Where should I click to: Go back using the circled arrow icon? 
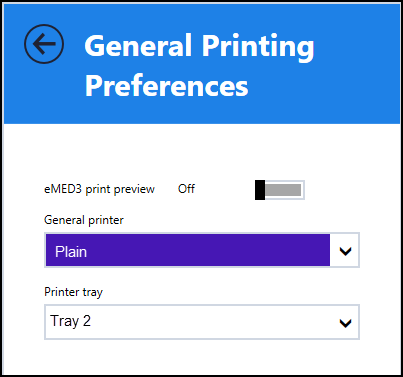pyautogui.click(x=44, y=44)
